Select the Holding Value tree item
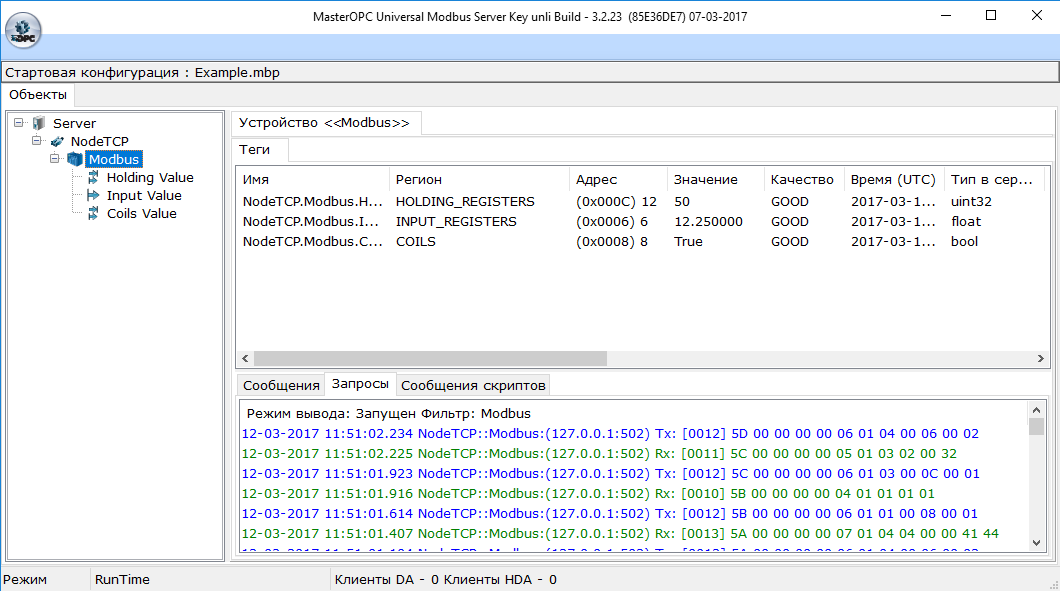The image size is (1060, 591). click(150, 177)
